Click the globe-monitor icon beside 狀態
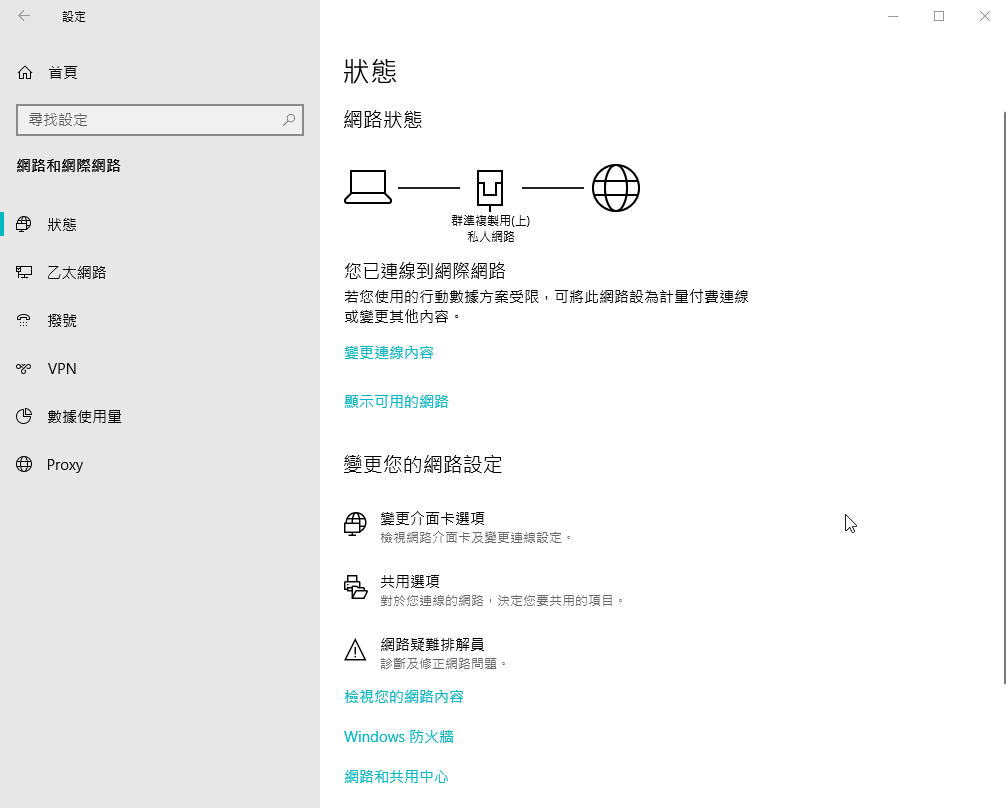The width and height of the screenshot is (1008, 808). tap(24, 224)
